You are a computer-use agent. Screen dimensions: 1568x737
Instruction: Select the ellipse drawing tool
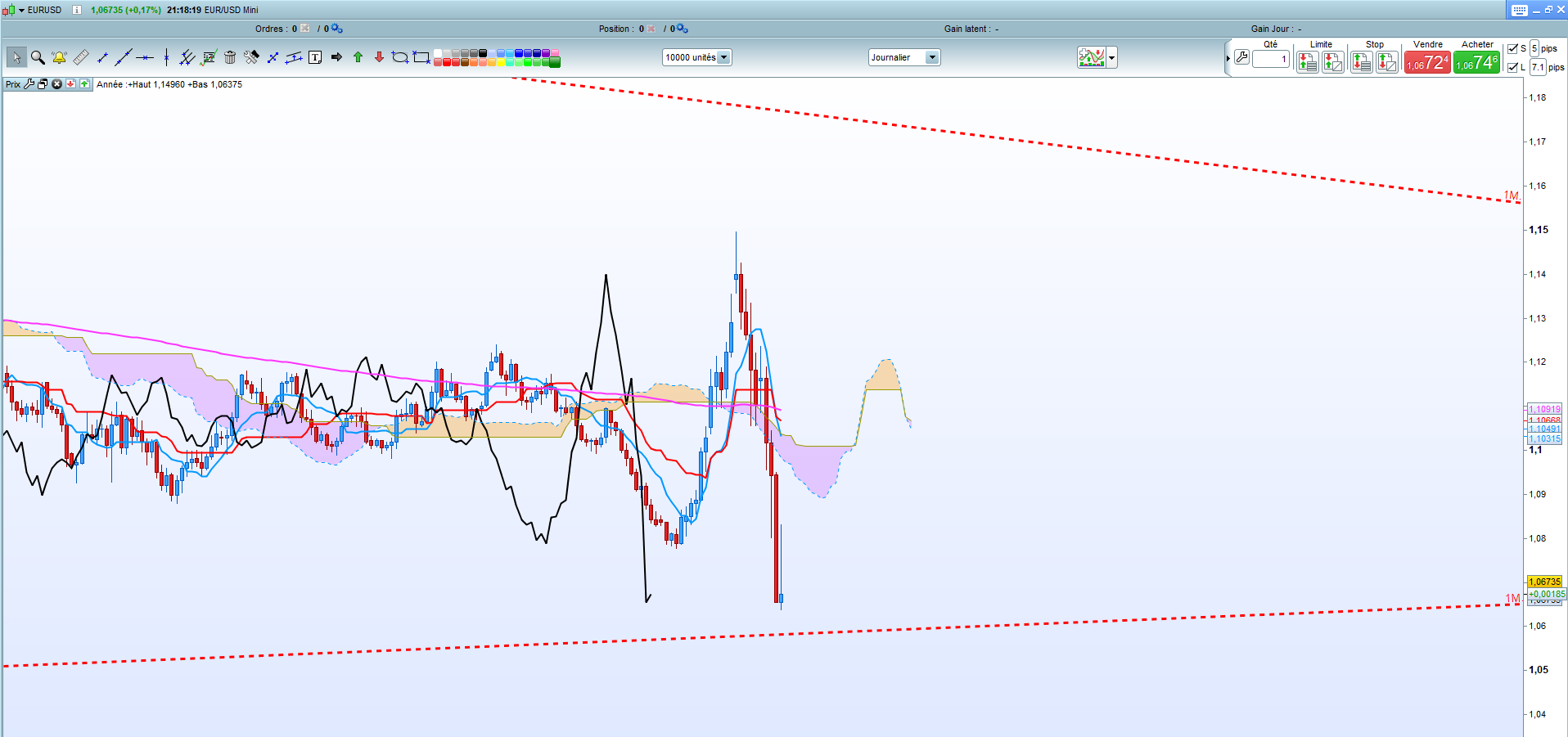click(x=400, y=57)
